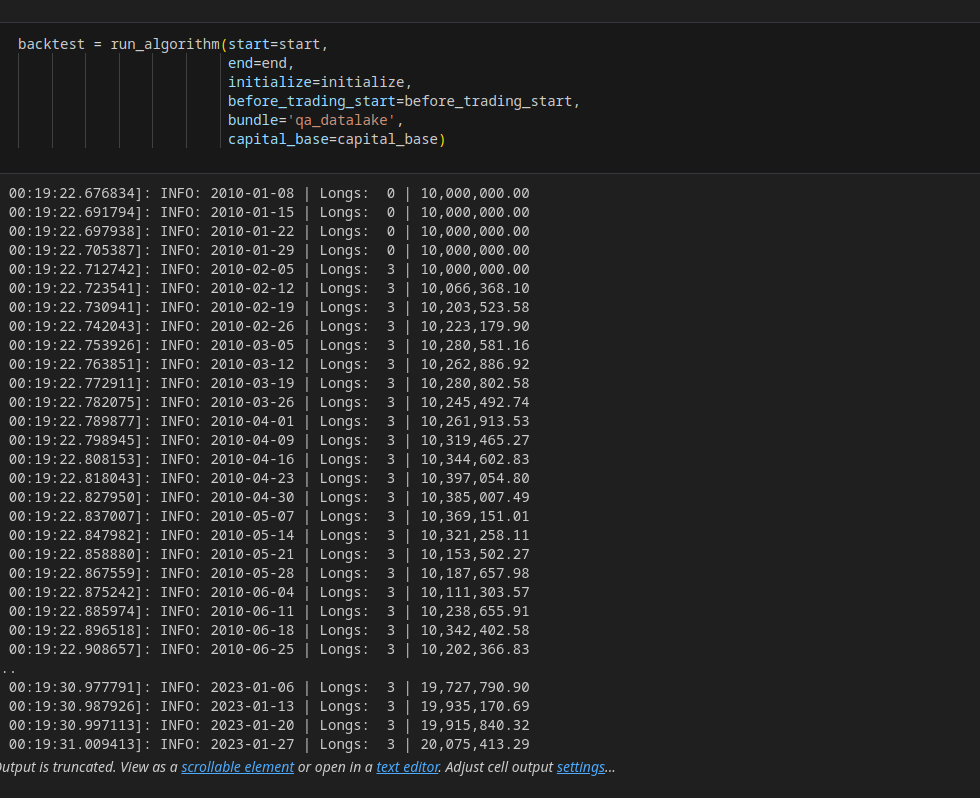
Task: Click the 2010-05-28 log entry
Action: tap(269, 574)
